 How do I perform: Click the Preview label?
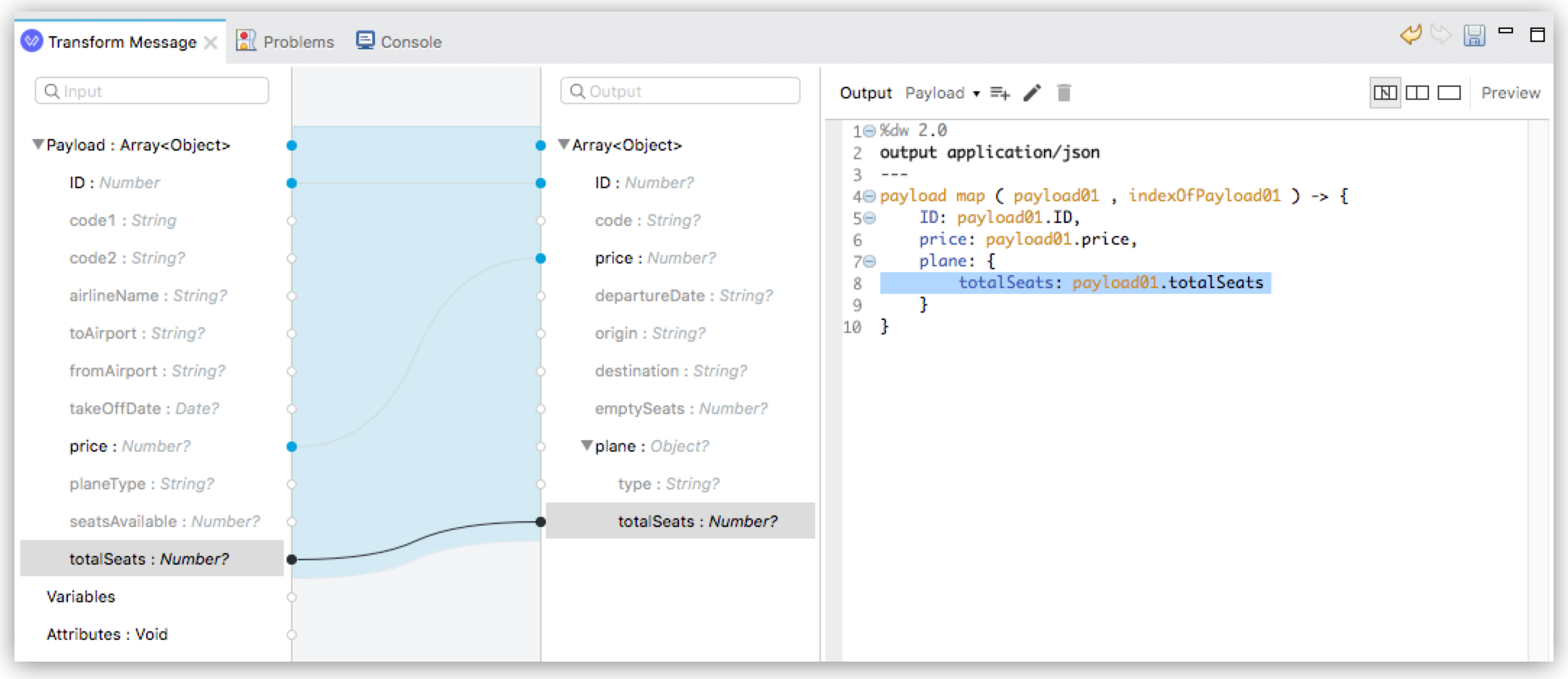1511,93
